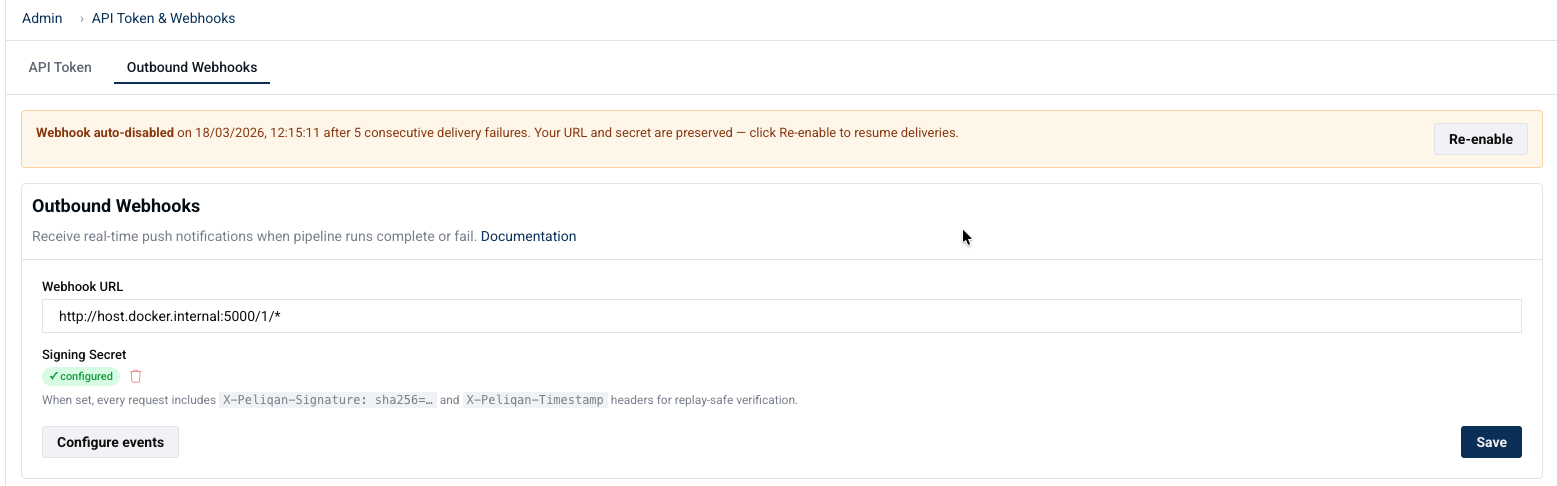Re-enable the auto-disabled webhook
The height and width of the screenshot is (486, 1557).
[1481, 139]
